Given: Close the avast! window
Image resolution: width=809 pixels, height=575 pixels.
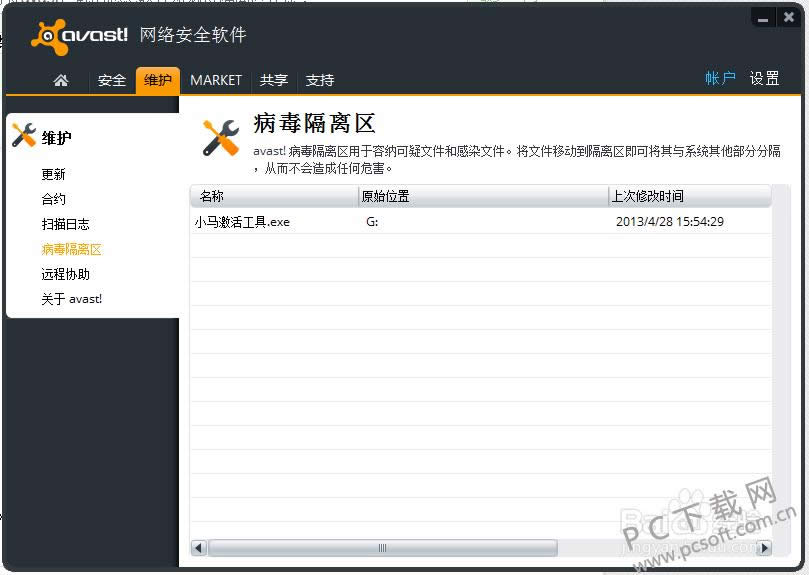Looking at the screenshot, I should 788,18.
